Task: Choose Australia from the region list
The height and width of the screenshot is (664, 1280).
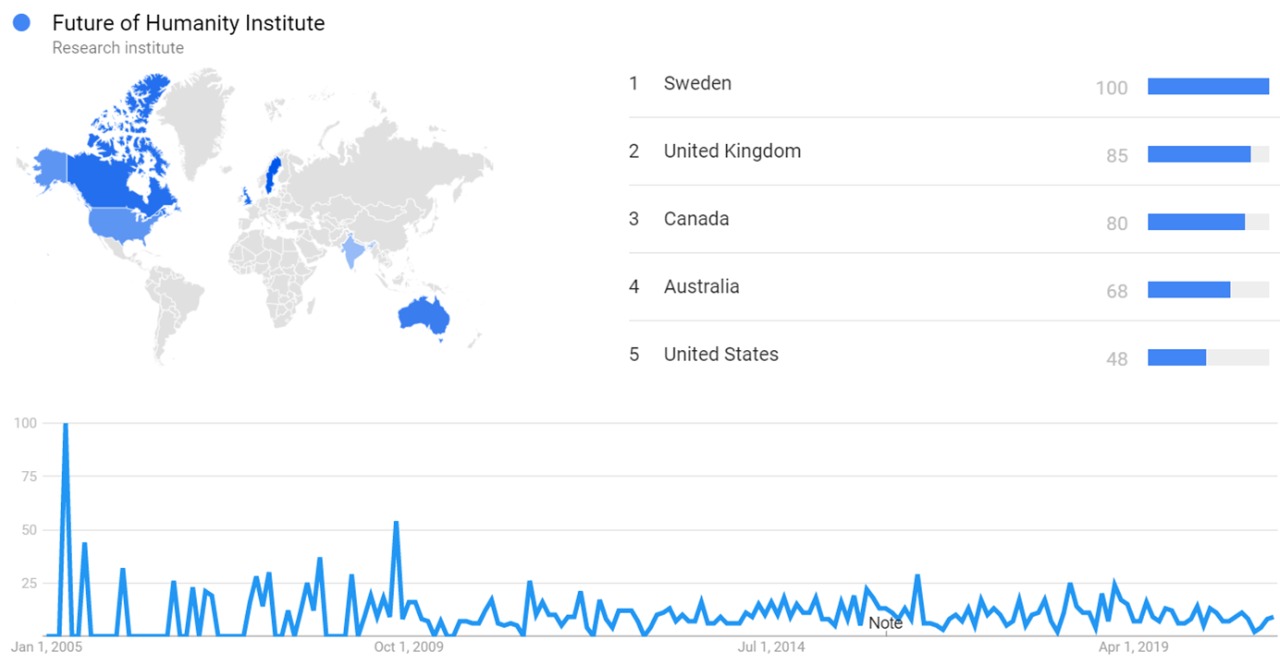Action: [x=701, y=287]
